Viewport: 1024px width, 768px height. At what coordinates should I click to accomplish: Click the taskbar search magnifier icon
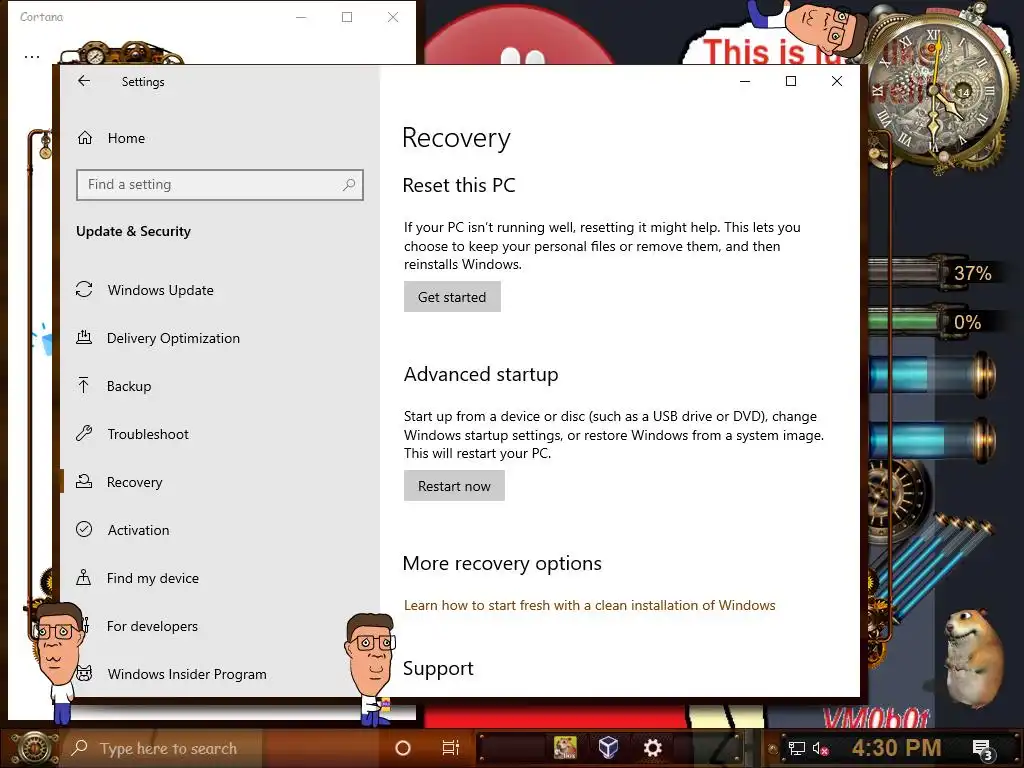[80, 748]
